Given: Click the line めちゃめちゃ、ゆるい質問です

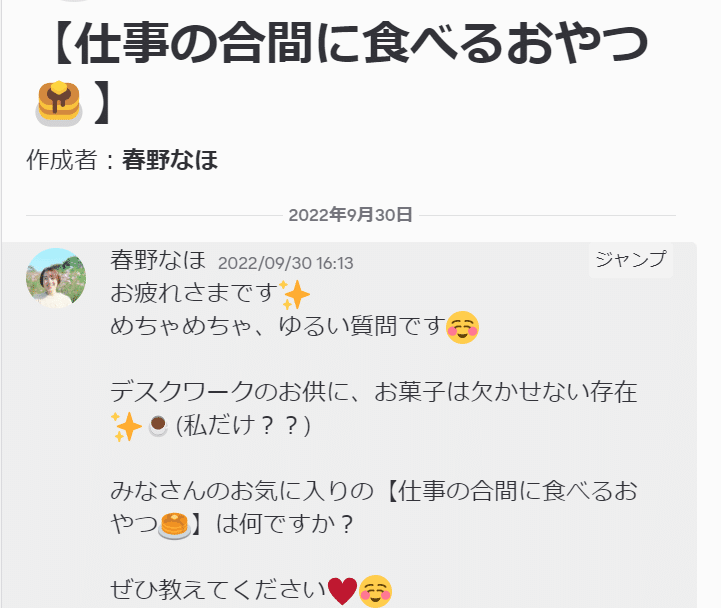Looking at the screenshot, I should (x=278, y=326).
